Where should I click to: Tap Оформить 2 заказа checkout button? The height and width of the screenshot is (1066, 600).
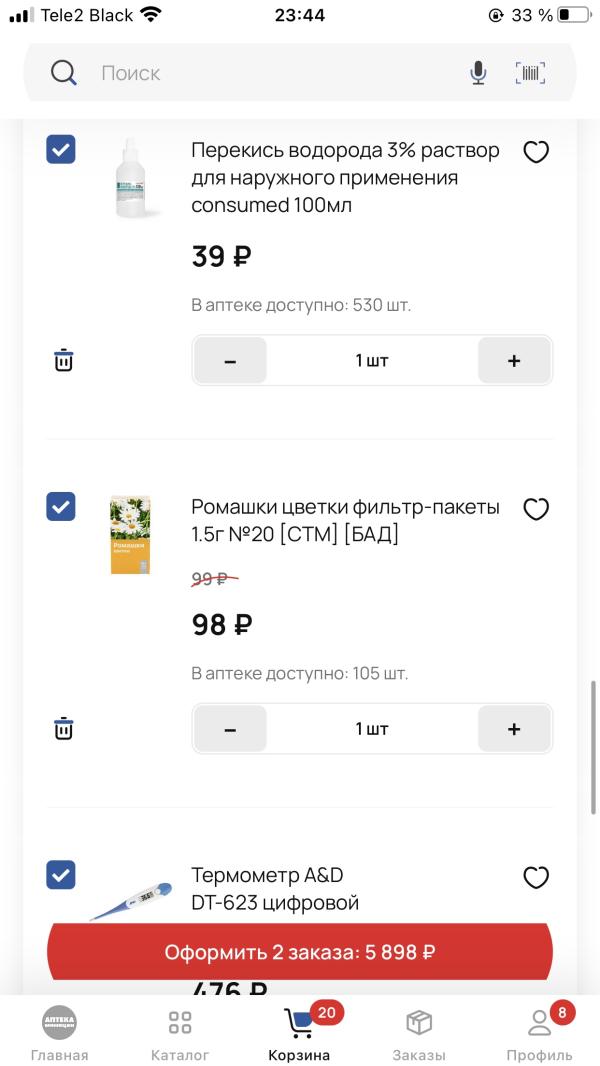[x=300, y=952]
